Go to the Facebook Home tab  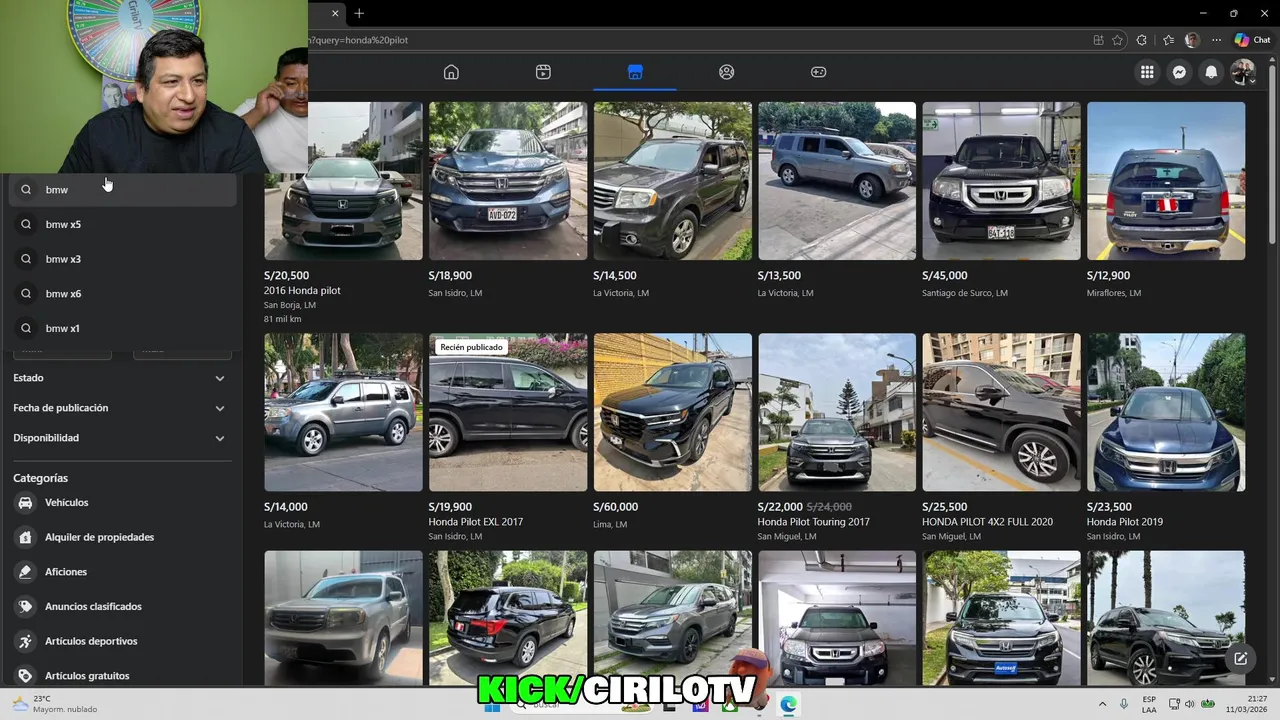(451, 72)
